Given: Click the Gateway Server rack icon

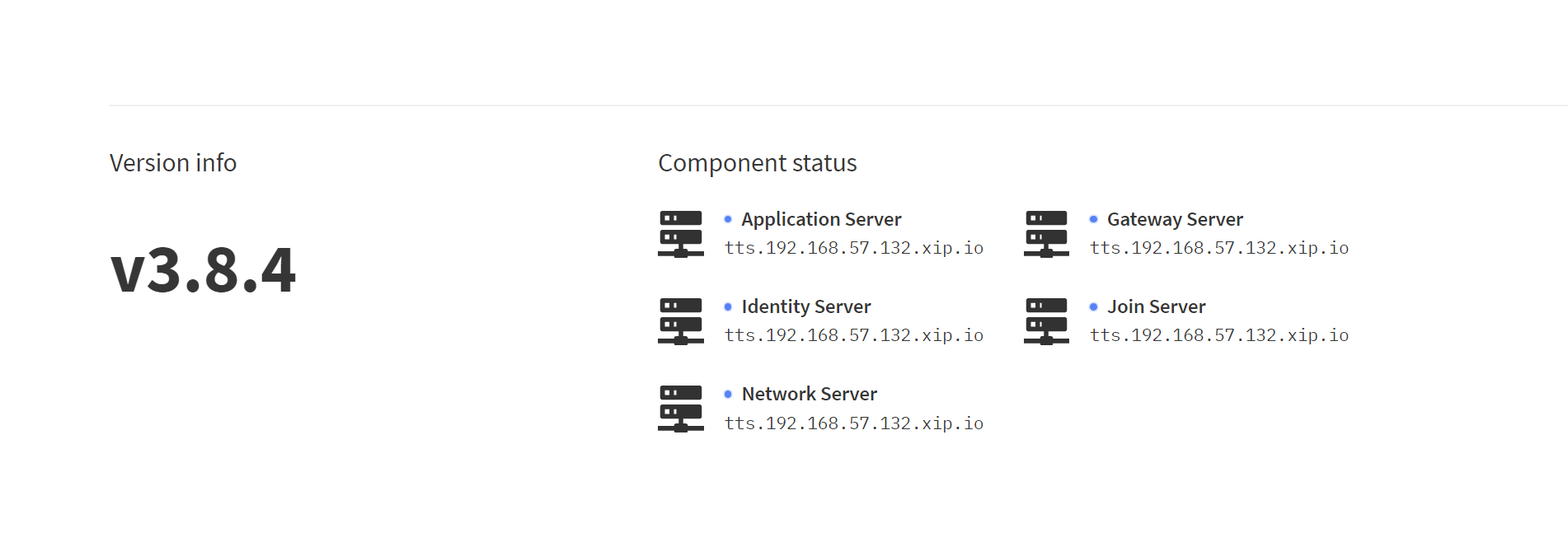Looking at the screenshot, I should coord(1046,234).
